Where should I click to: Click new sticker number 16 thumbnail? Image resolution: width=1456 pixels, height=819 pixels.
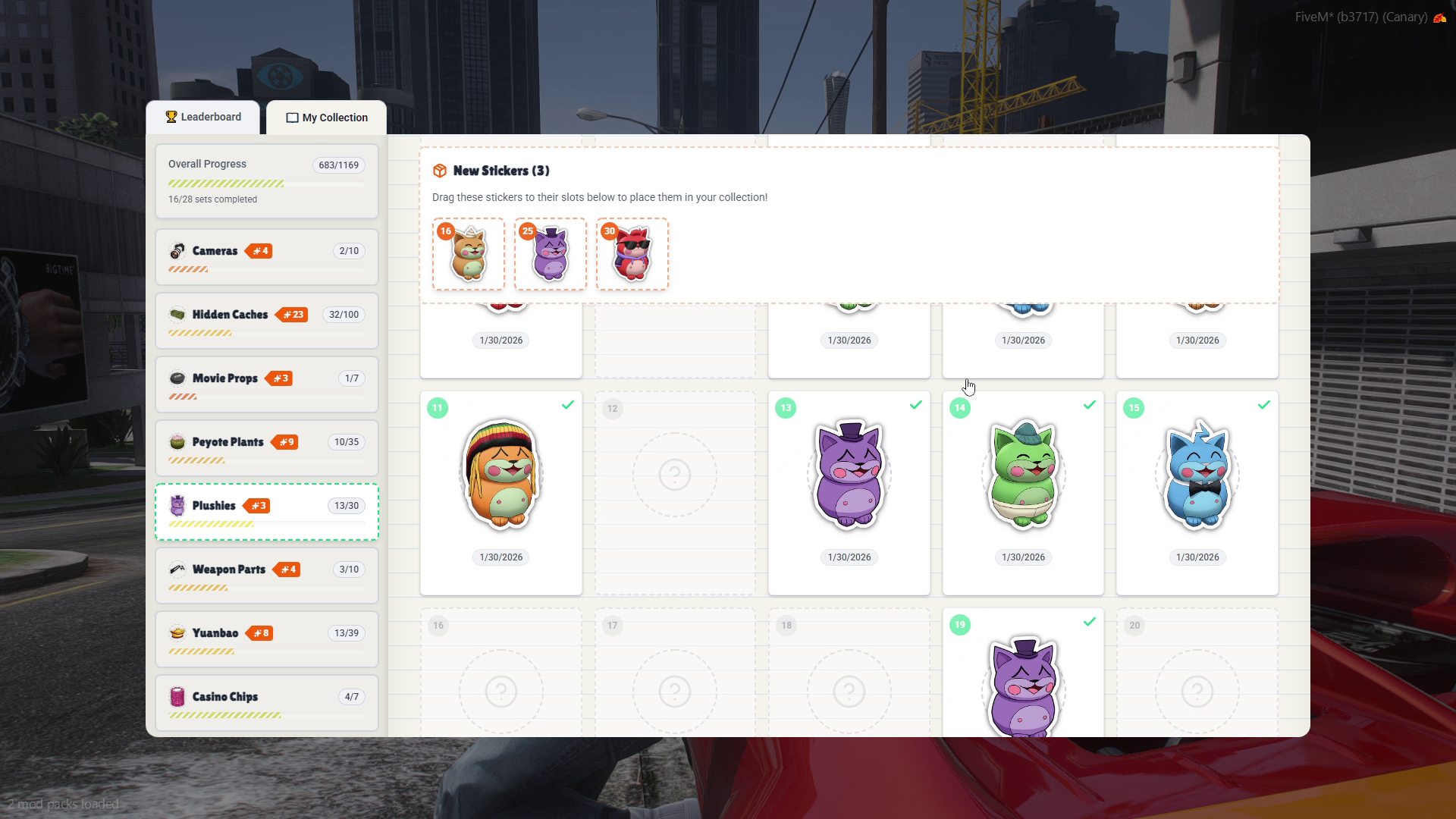point(469,255)
